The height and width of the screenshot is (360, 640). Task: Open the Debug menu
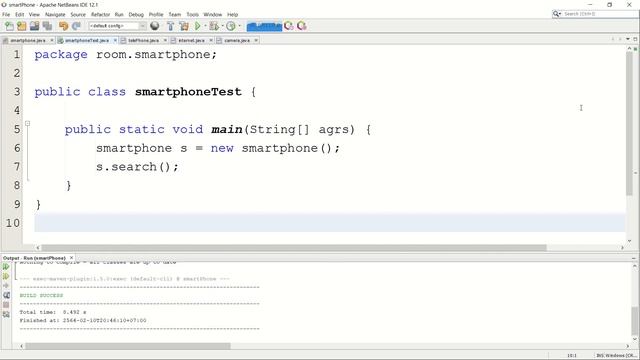point(136,14)
